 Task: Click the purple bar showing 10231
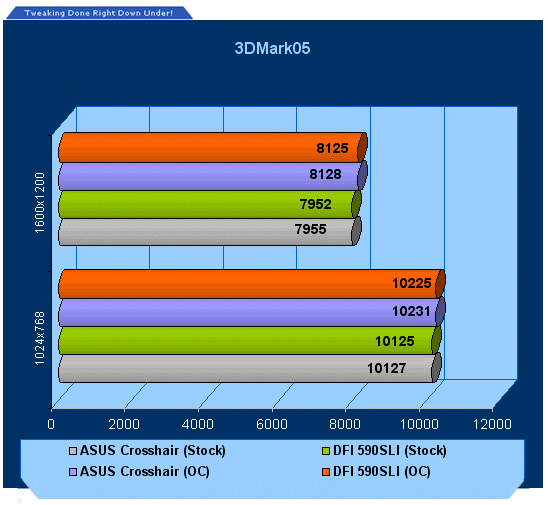coord(252,312)
